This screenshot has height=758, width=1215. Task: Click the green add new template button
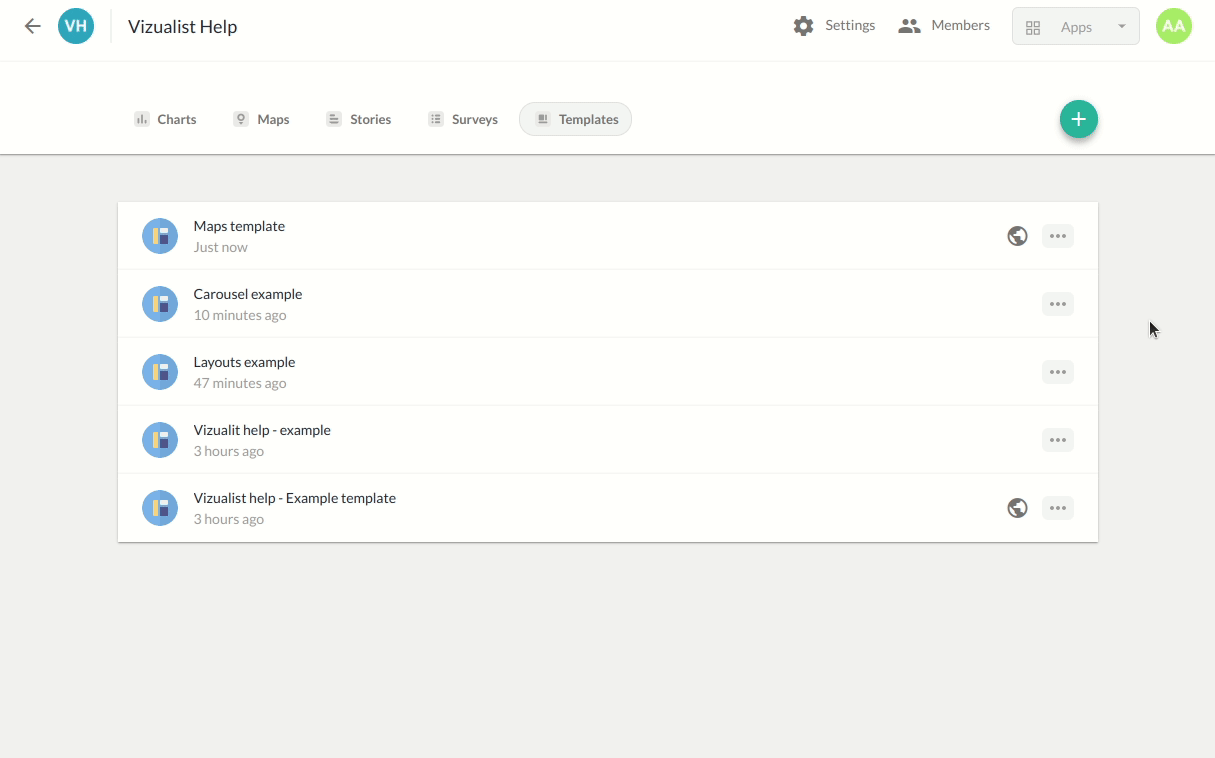1078,120
